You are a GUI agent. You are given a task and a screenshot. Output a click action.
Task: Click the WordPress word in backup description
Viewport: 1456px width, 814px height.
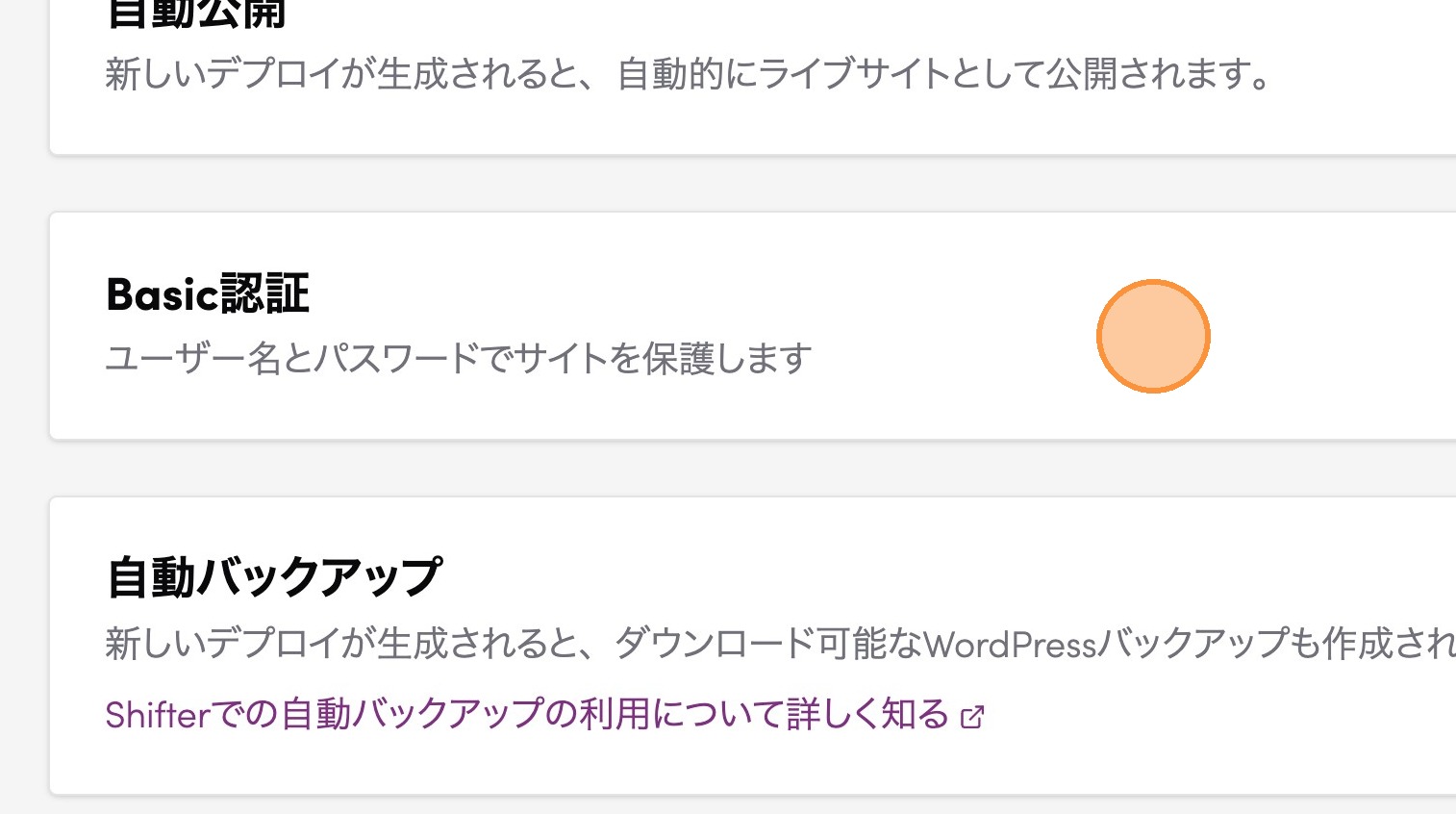pyautogui.click(x=1010, y=644)
